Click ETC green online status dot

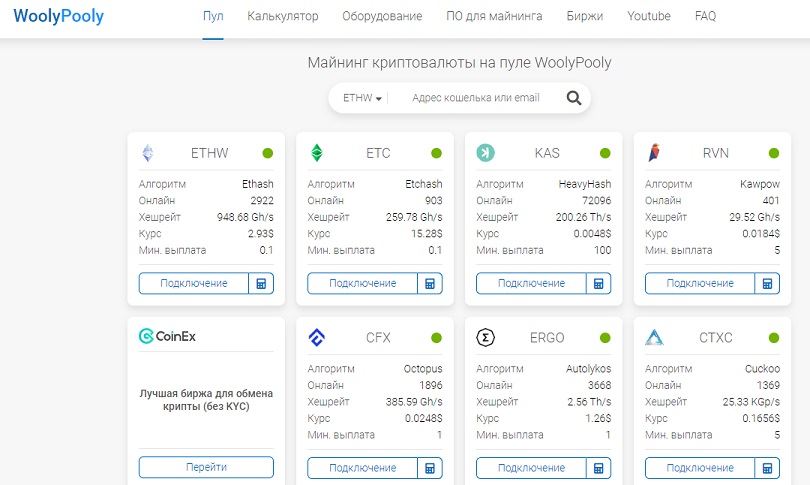click(x=437, y=153)
